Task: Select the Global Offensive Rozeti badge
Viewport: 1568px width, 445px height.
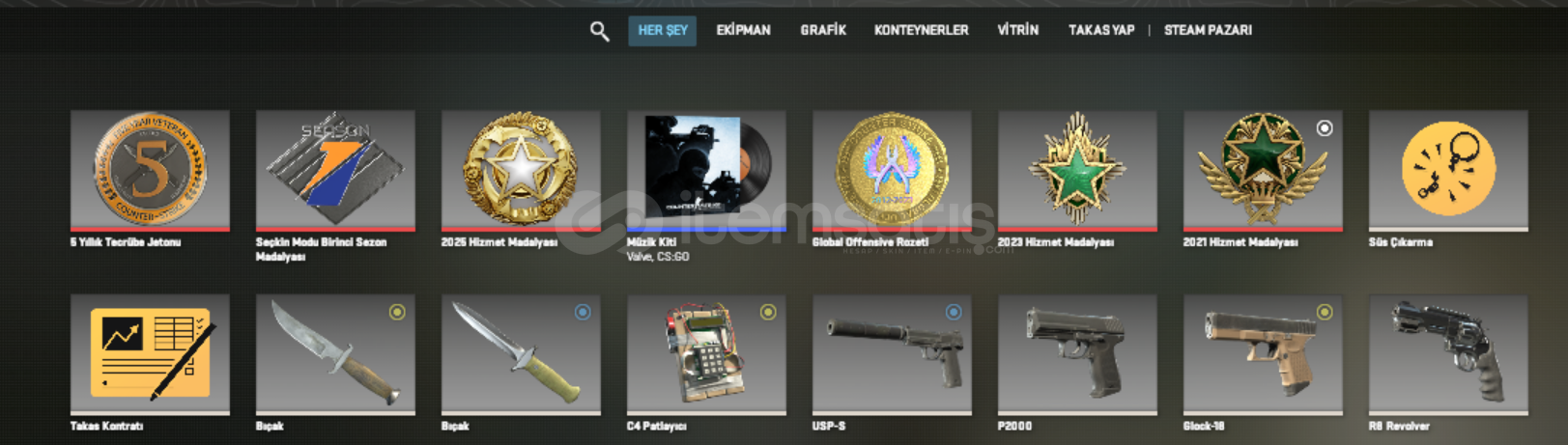Action: (892, 170)
